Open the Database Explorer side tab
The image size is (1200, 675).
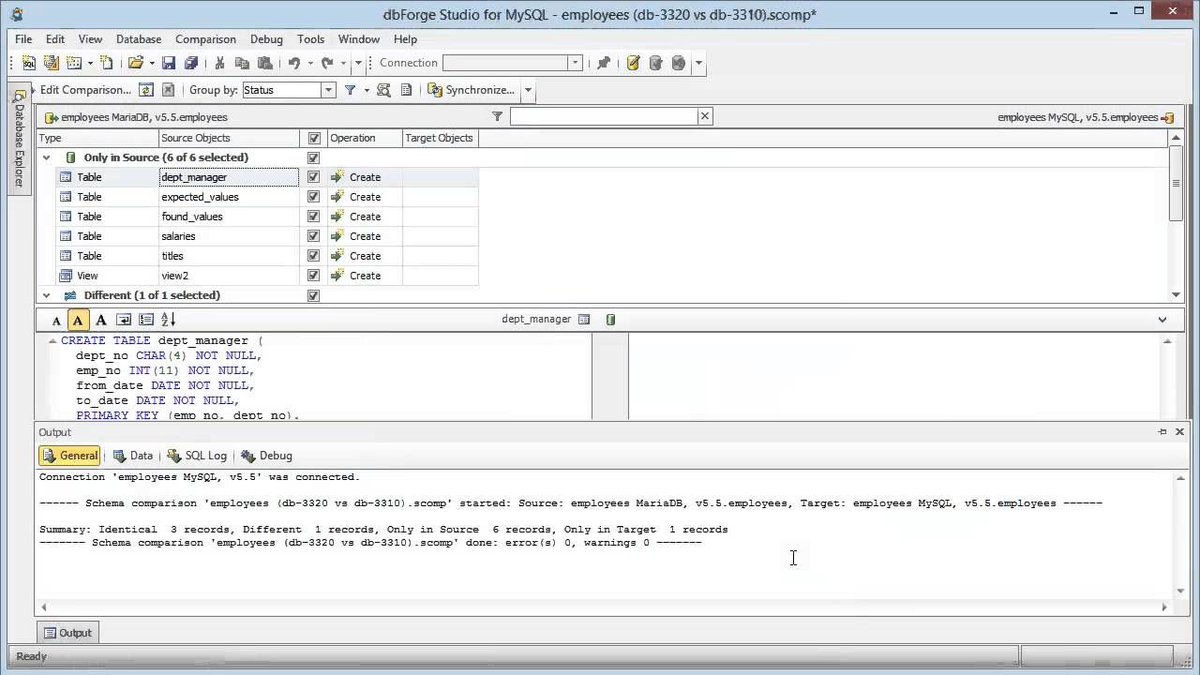[x=18, y=139]
